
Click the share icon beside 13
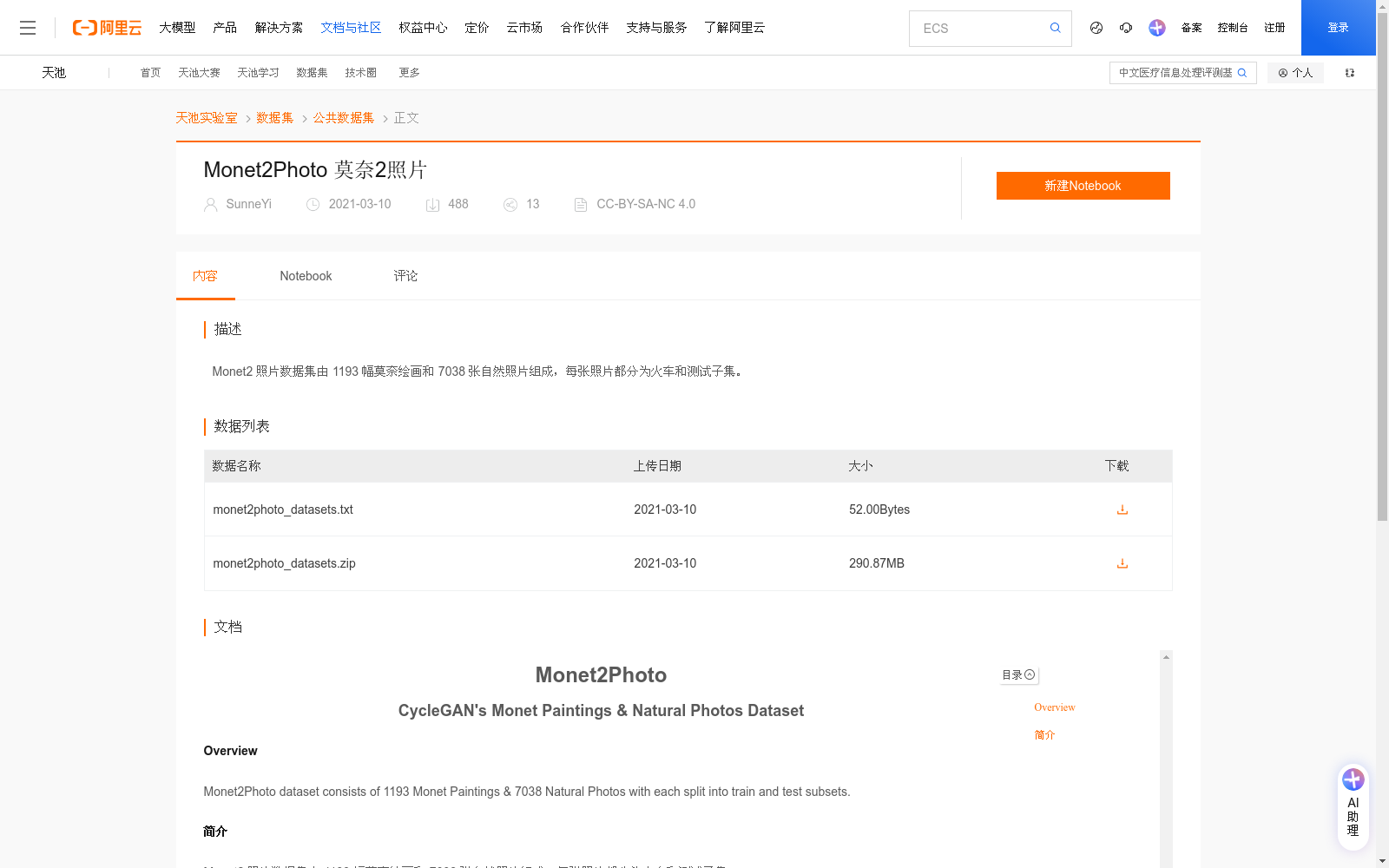pos(510,205)
